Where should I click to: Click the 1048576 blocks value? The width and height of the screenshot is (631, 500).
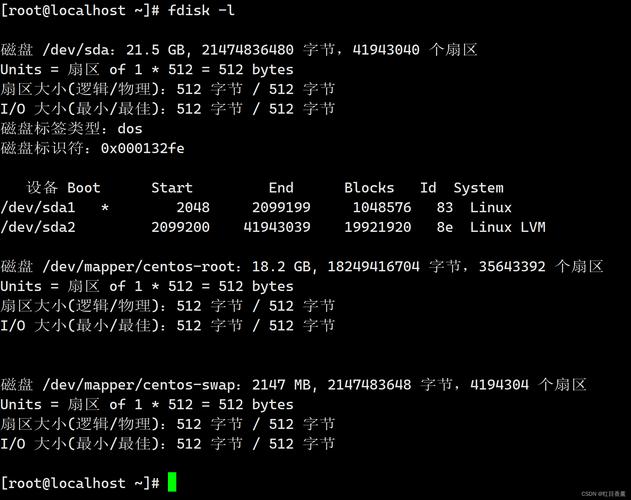(x=382, y=207)
